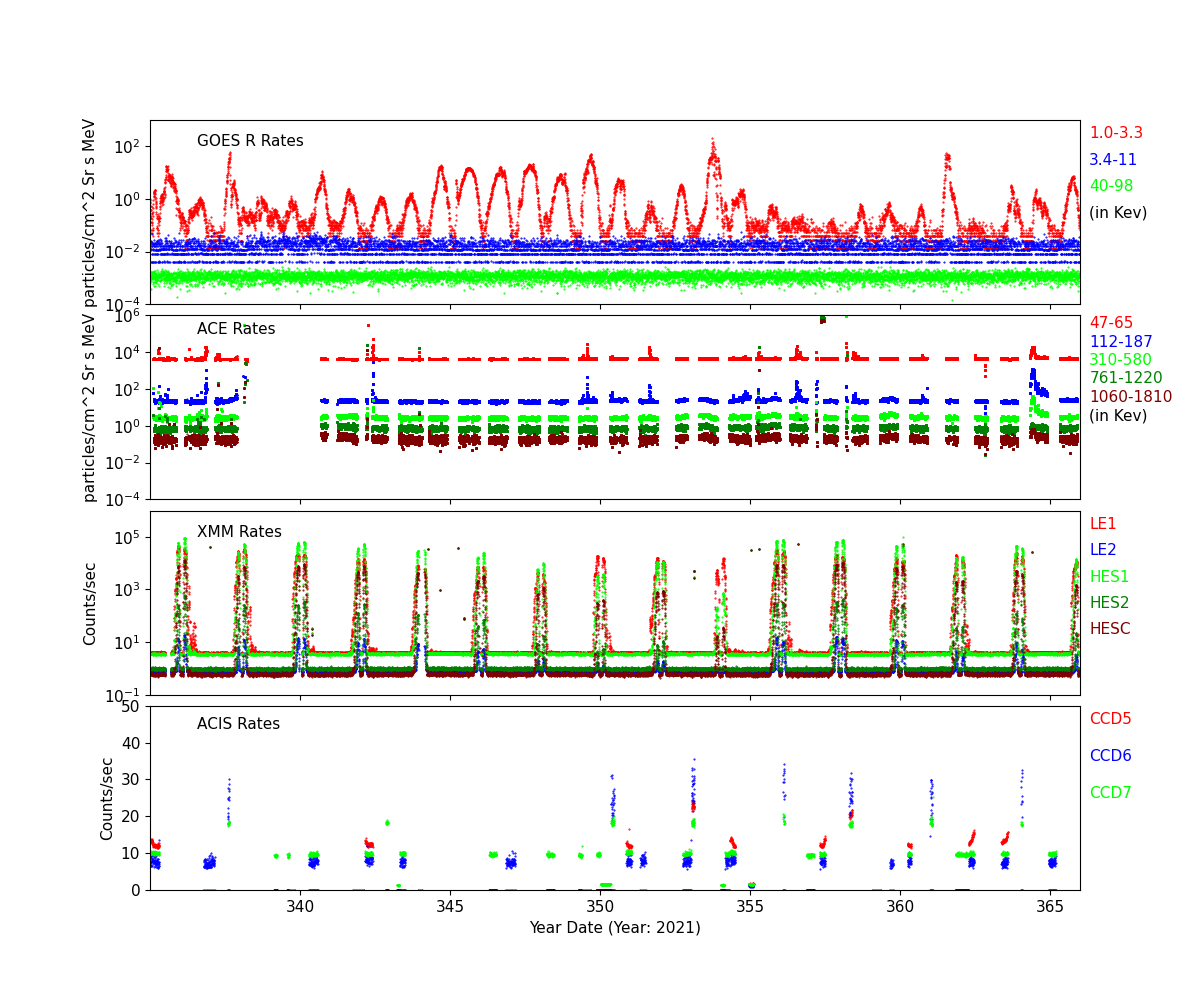Select the green 40-98 legend label
The height and width of the screenshot is (1000, 1200).
1111,186
